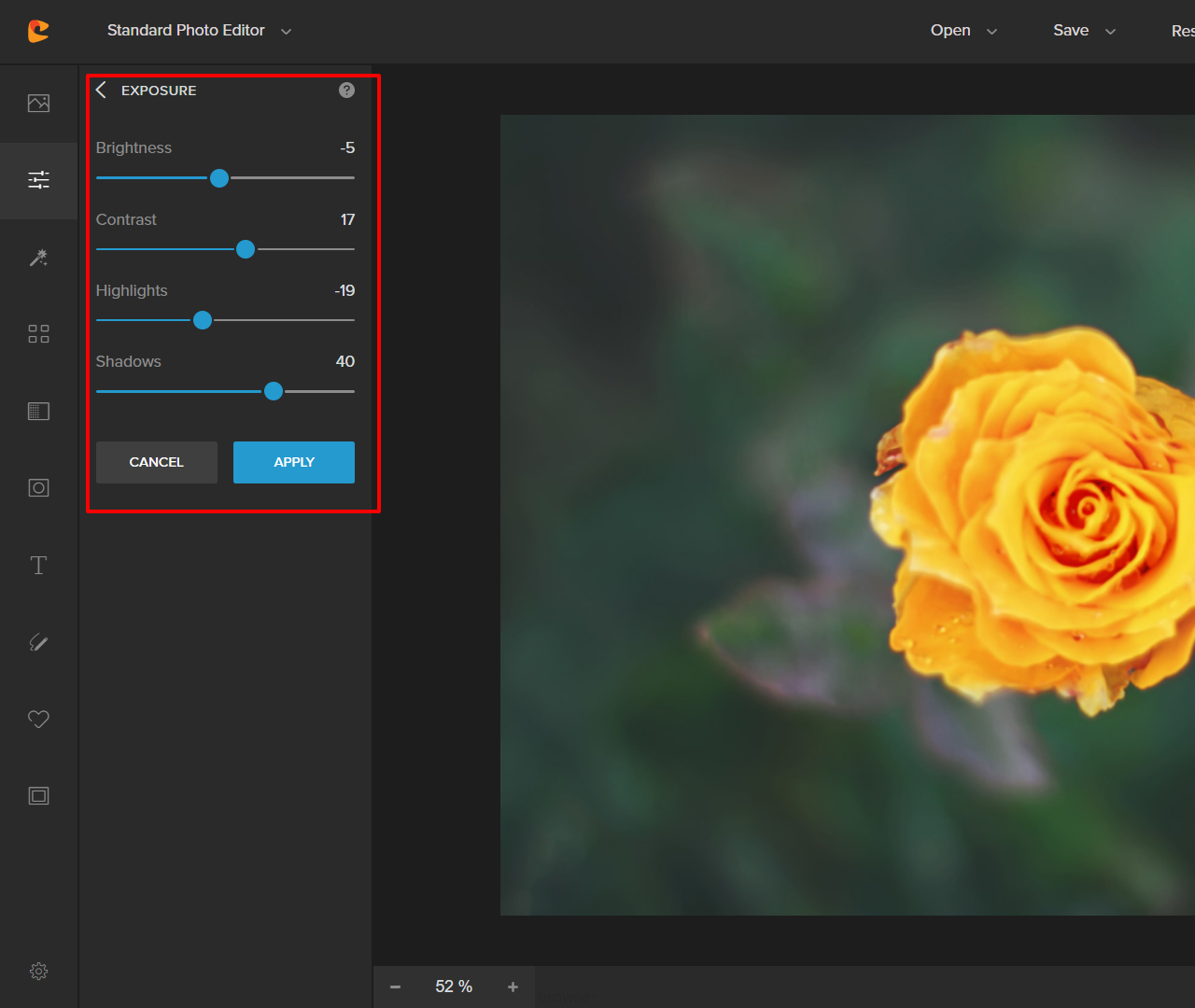This screenshot has height=1008, width=1195.
Task: Open the Graphics heart panel
Action: [38, 719]
